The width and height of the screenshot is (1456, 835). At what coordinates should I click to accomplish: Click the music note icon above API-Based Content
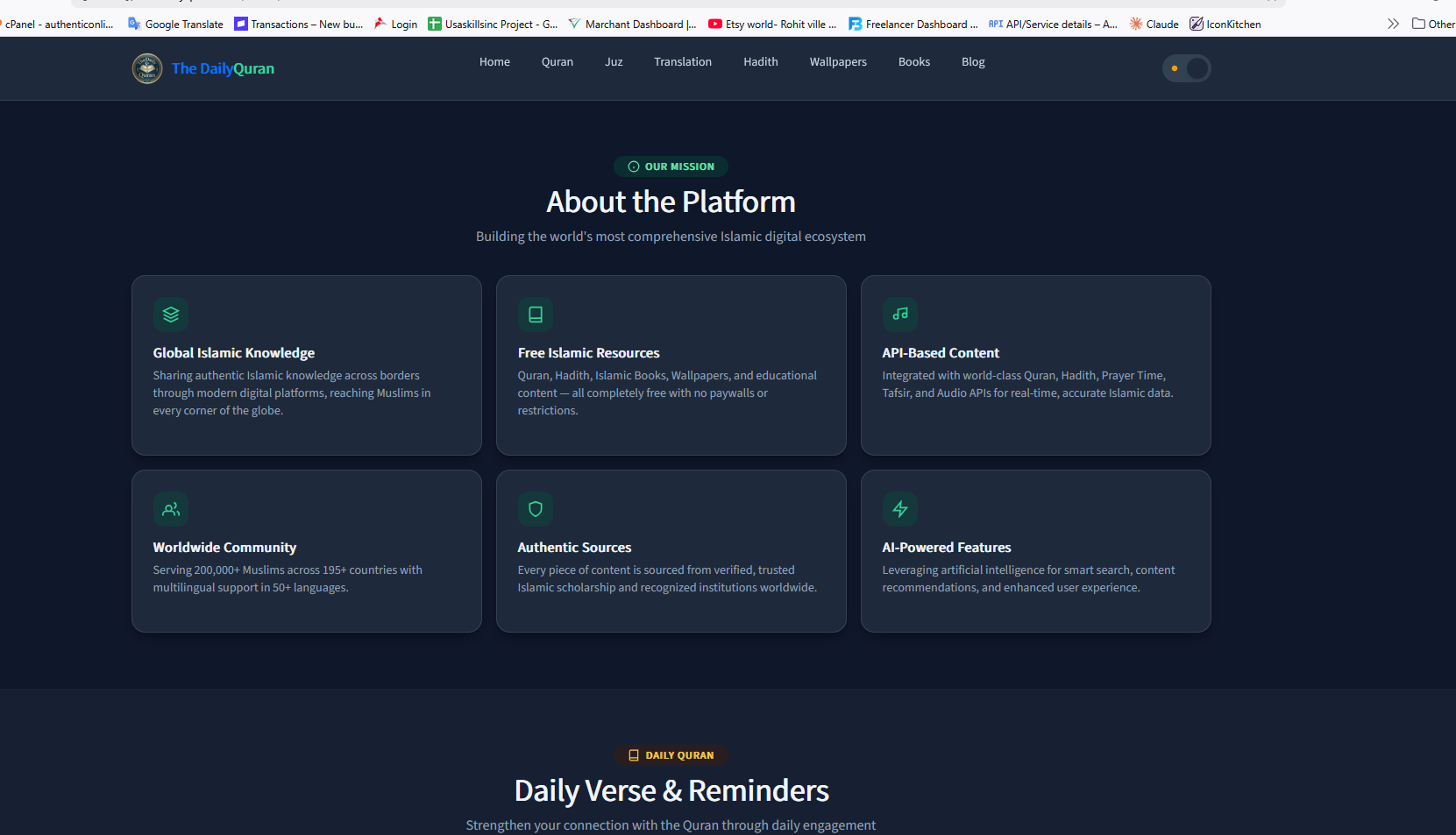point(900,315)
